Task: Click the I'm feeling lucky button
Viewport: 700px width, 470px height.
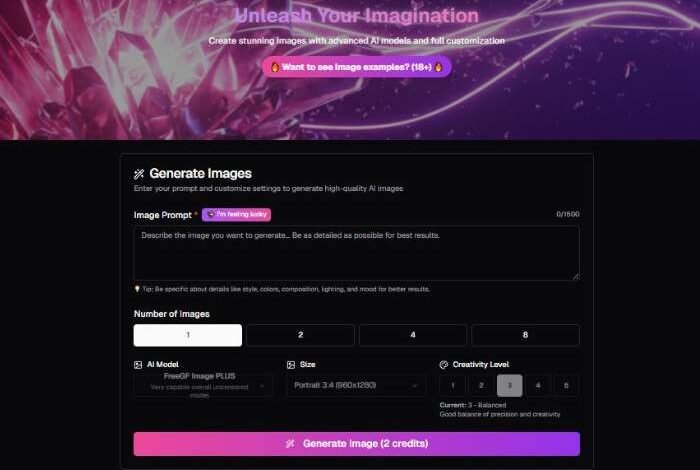Action: (x=237, y=215)
